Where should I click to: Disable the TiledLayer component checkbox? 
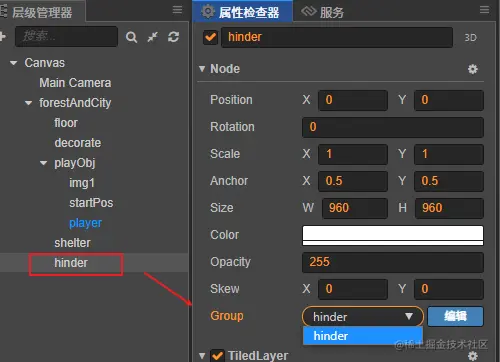point(217,356)
